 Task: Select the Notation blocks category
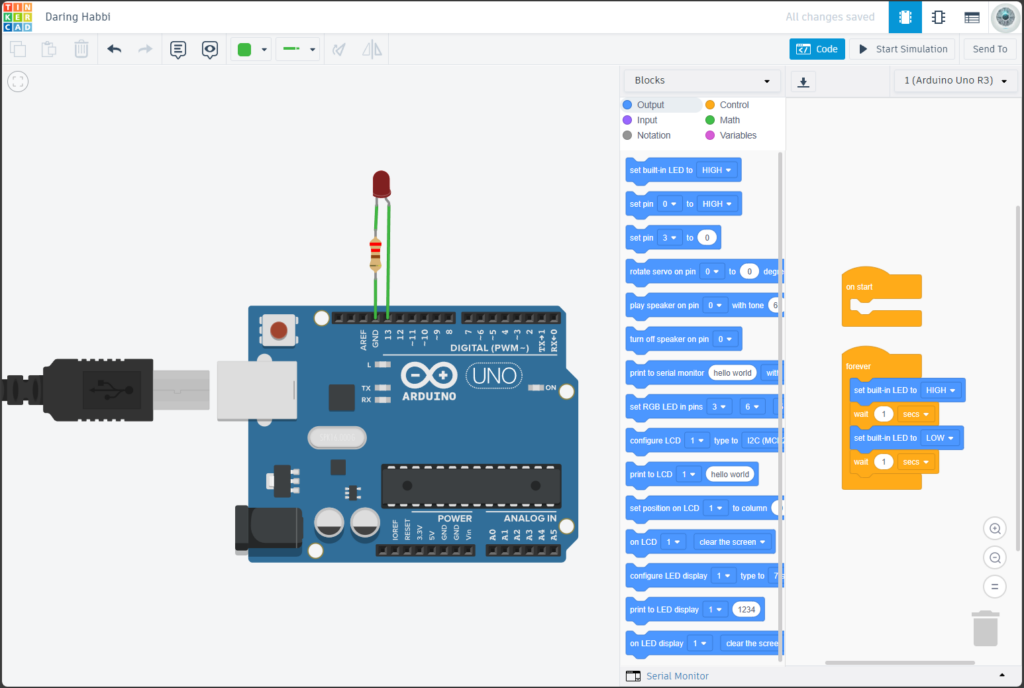[x=647, y=135]
